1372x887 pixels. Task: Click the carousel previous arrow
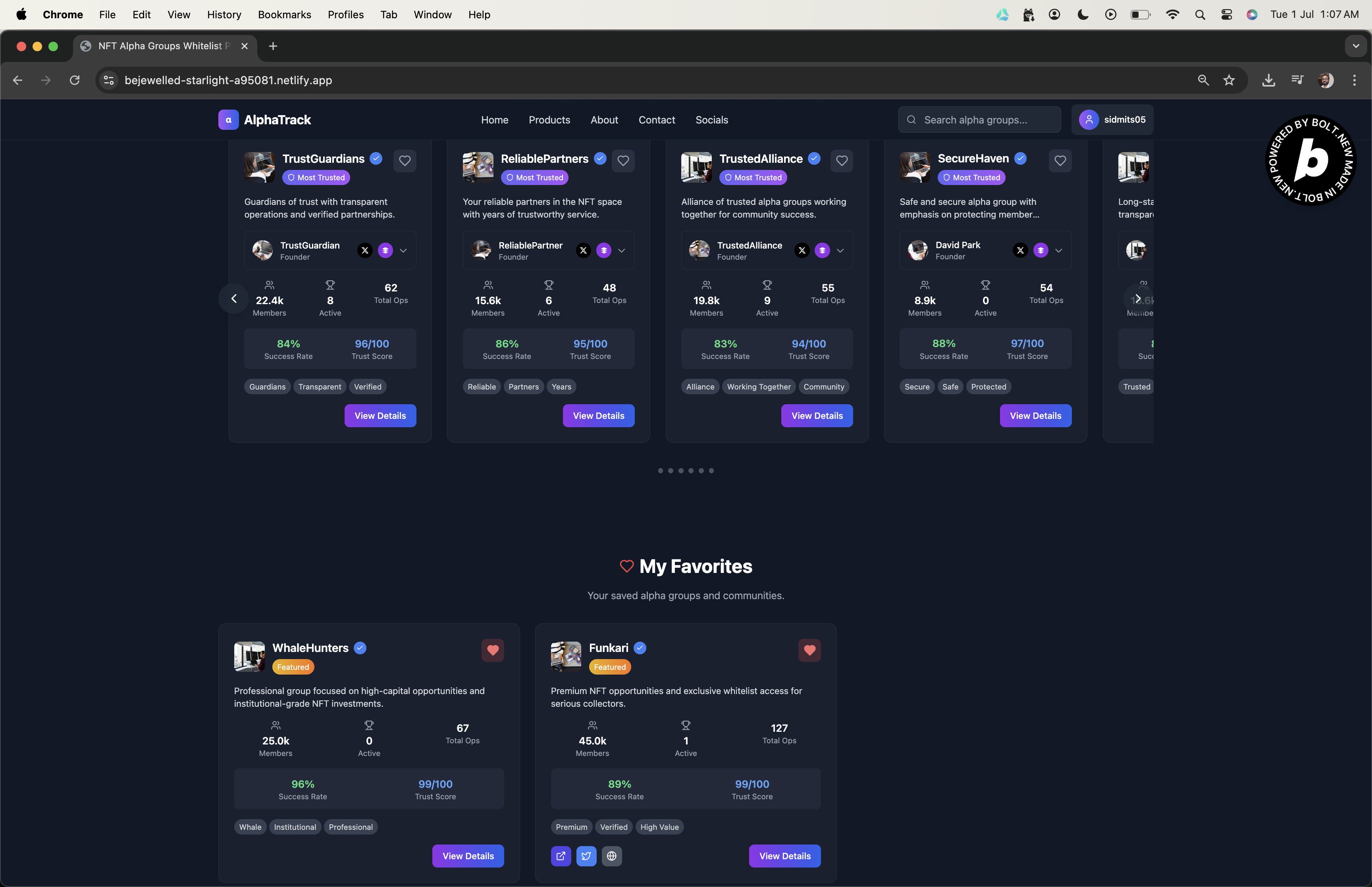[234, 298]
